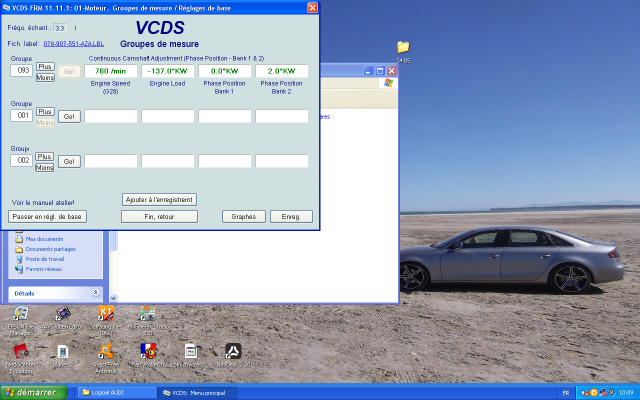Viewport: 640px width, 400px height.
Task: Open the MediaCenter Evolution desktop icon
Action: point(20,354)
